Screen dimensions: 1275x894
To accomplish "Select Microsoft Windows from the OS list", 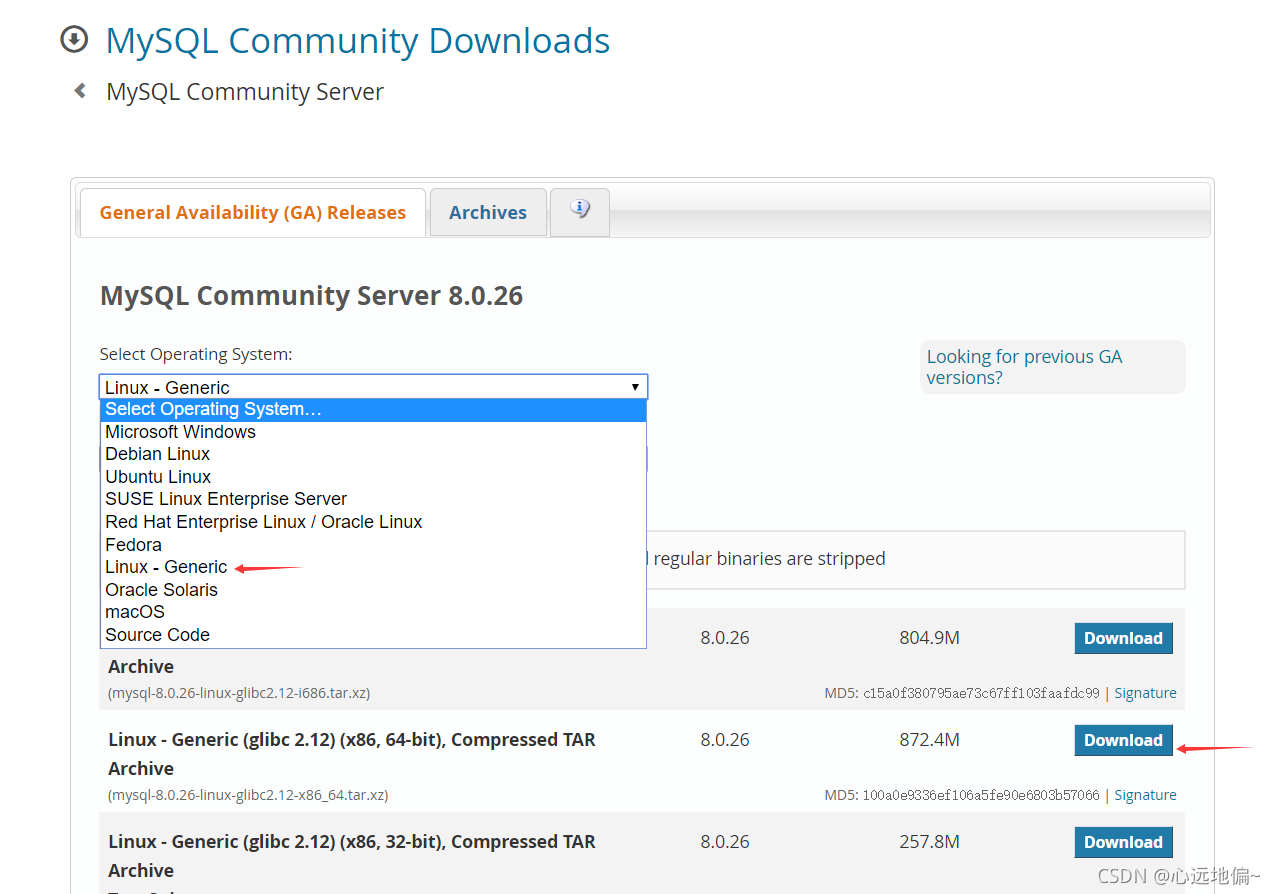I will click(373, 432).
